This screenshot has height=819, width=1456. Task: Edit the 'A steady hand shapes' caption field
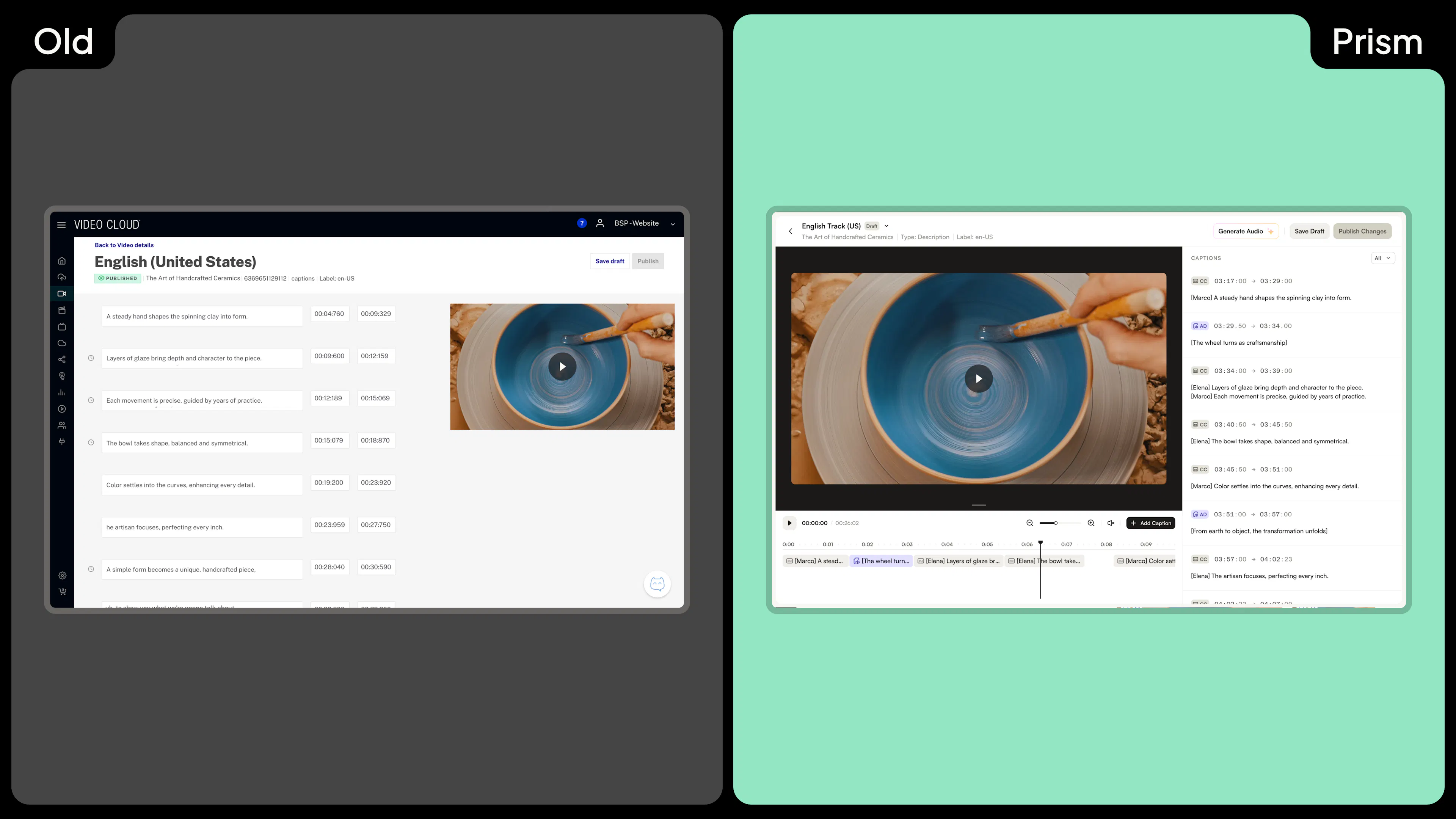tap(202, 316)
